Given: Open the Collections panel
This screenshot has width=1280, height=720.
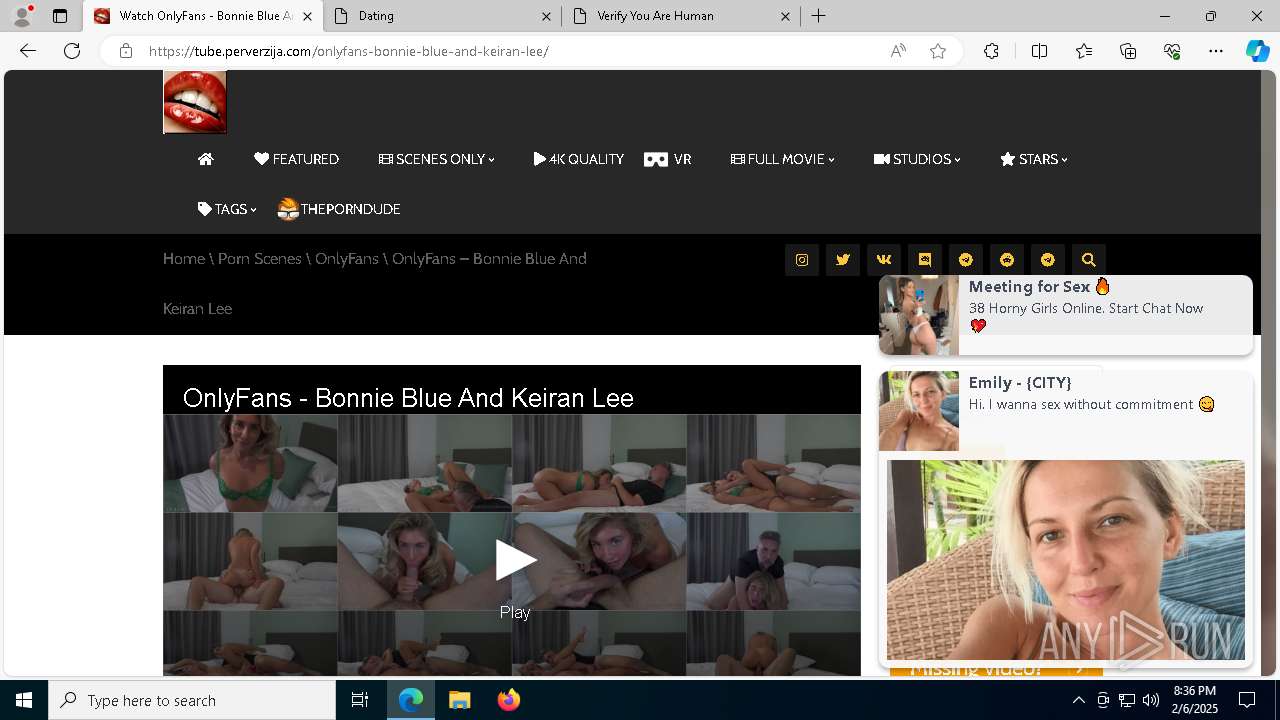Looking at the screenshot, I should [1128, 51].
